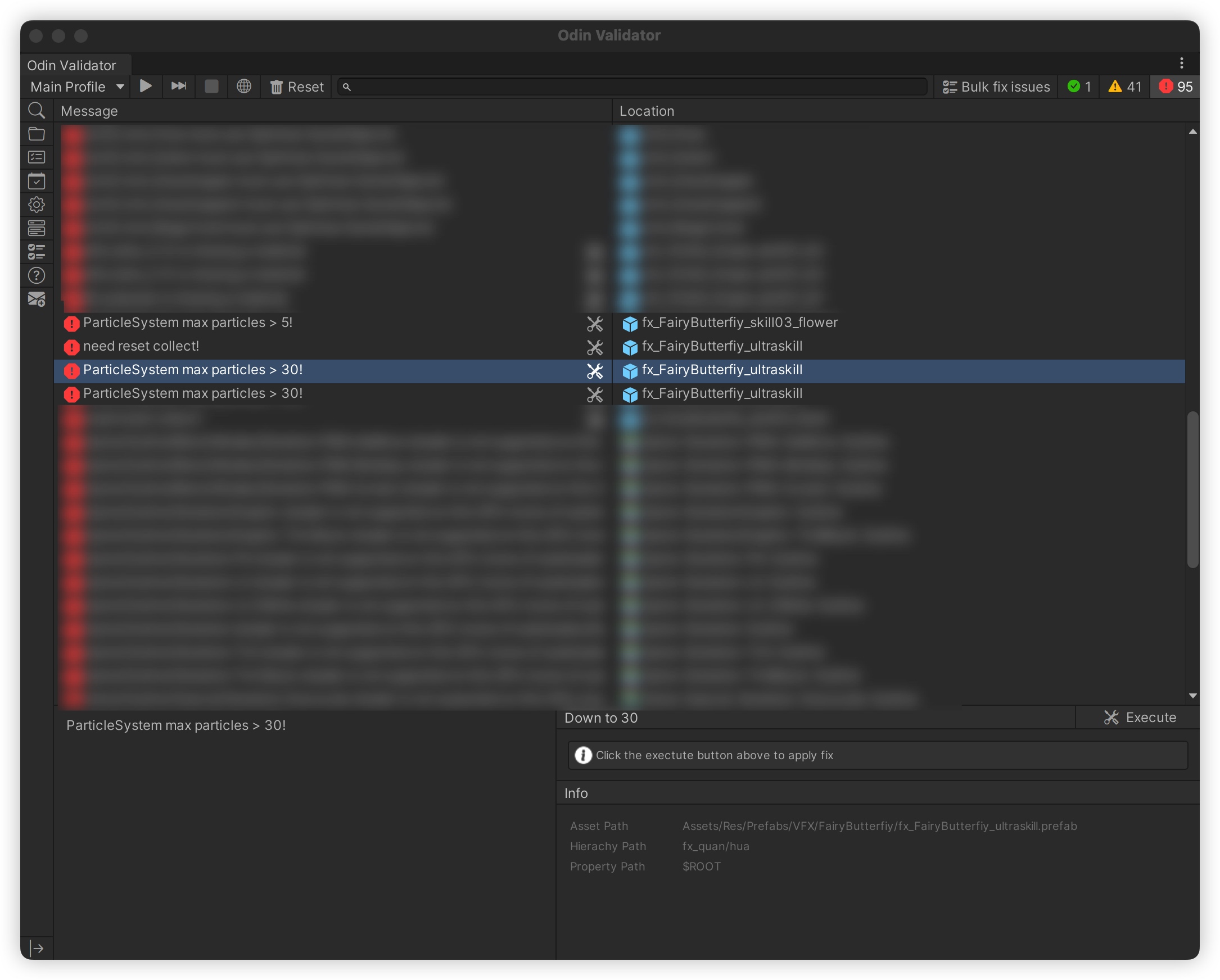
Task: Click the globe icon in toolbar
Action: tap(244, 87)
